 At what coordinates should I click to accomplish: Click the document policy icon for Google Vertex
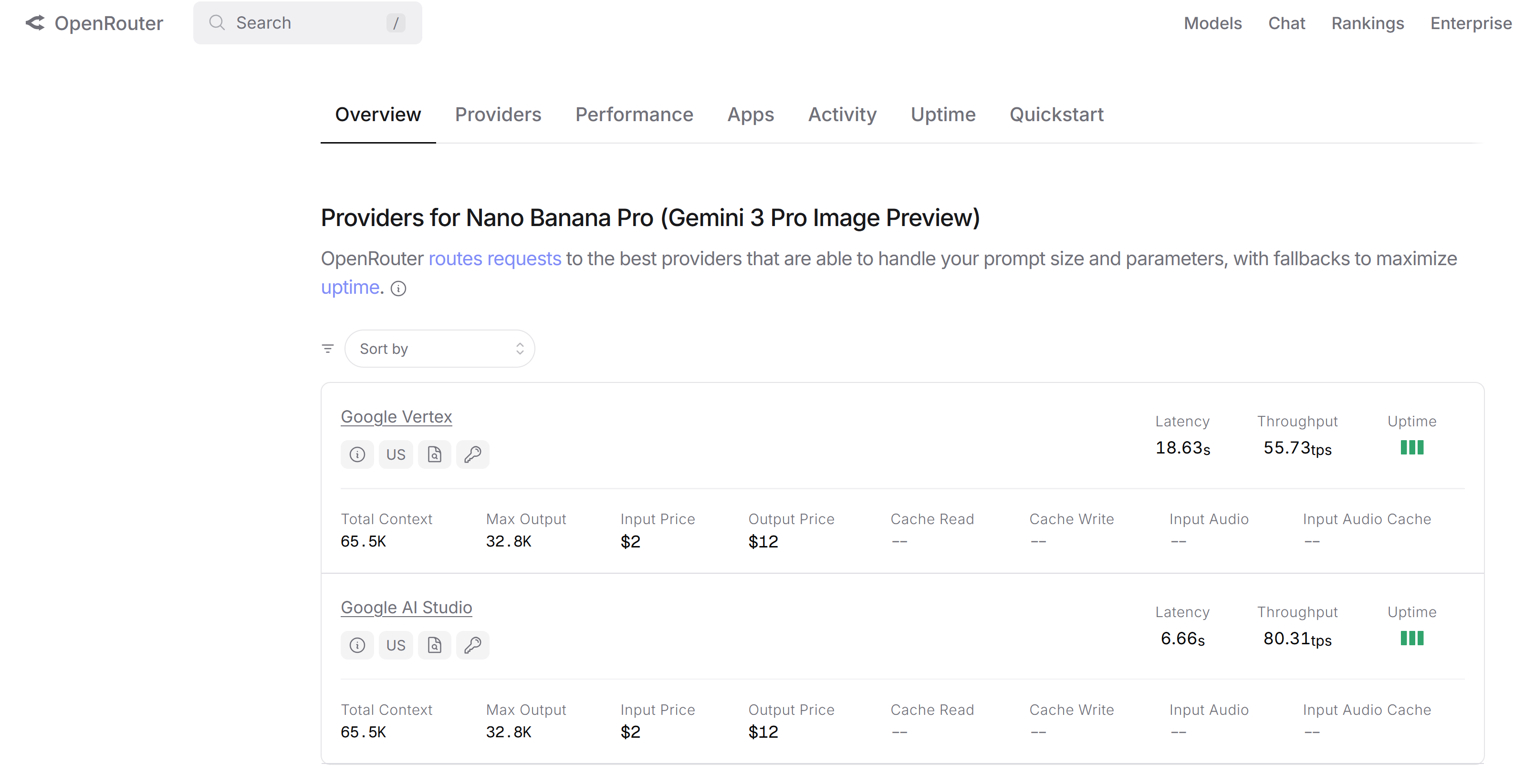pos(434,454)
